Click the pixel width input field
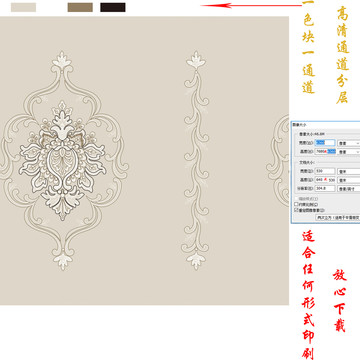The image size is (360, 360). tap(325, 143)
